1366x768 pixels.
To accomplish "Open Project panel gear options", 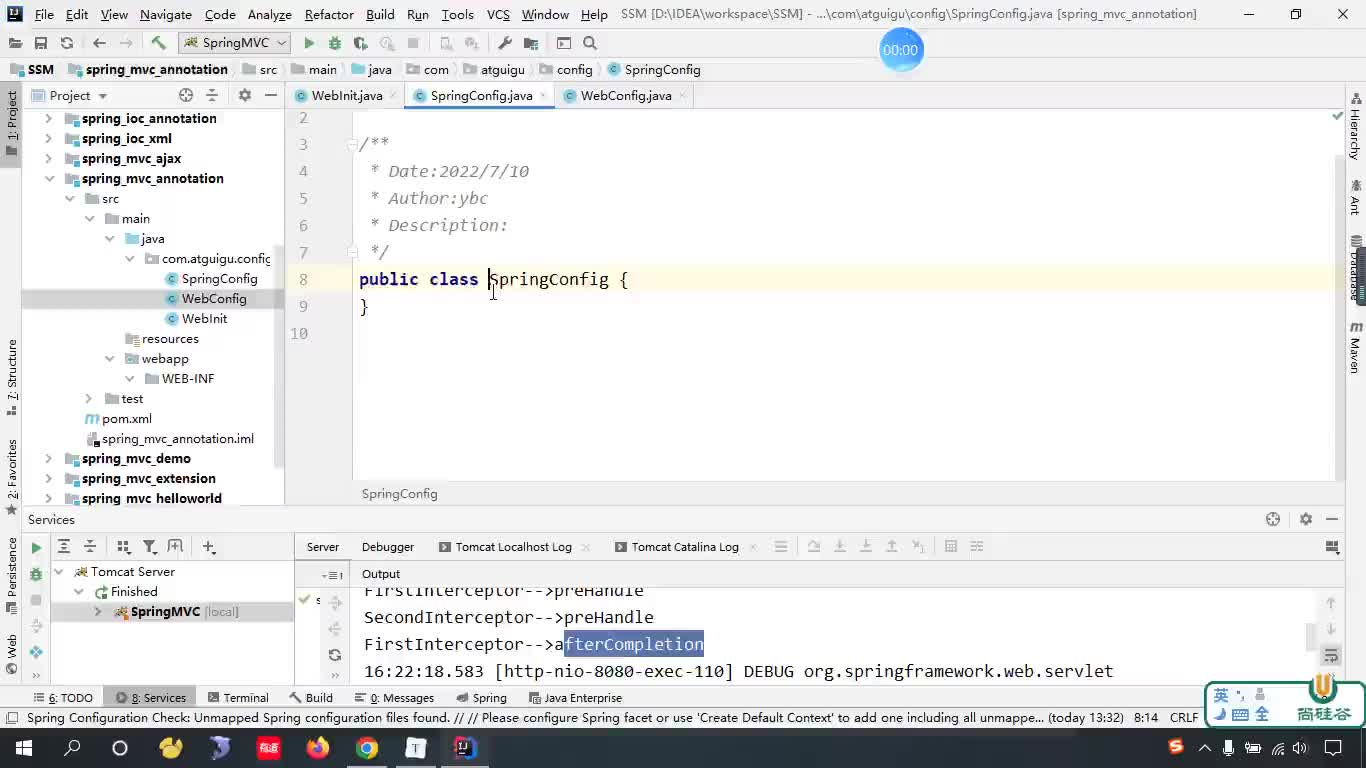I will coord(245,95).
